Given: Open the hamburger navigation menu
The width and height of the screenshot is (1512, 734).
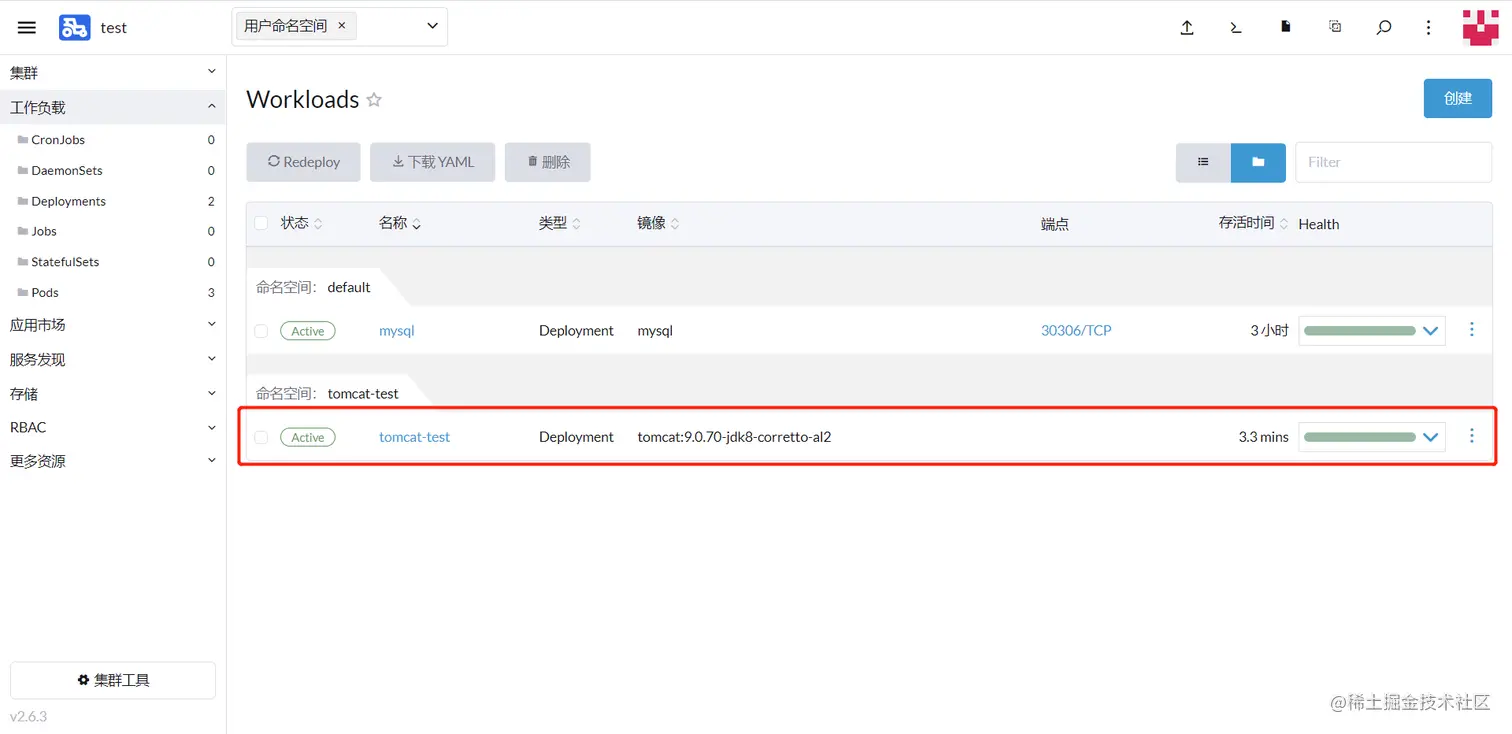Looking at the screenshot, I should 27,28.
